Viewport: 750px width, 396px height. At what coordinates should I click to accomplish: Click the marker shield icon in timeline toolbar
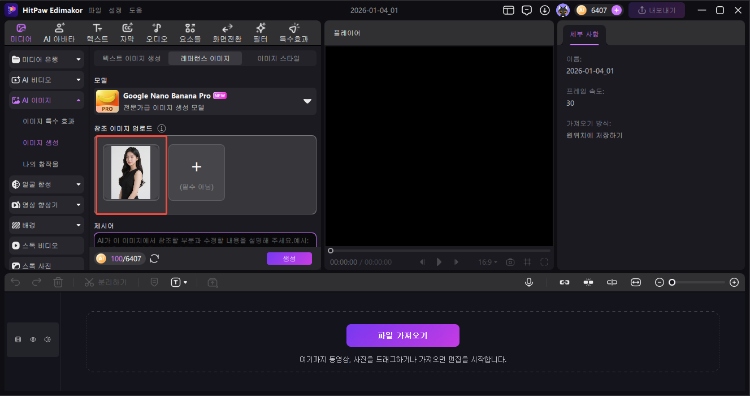154,283
